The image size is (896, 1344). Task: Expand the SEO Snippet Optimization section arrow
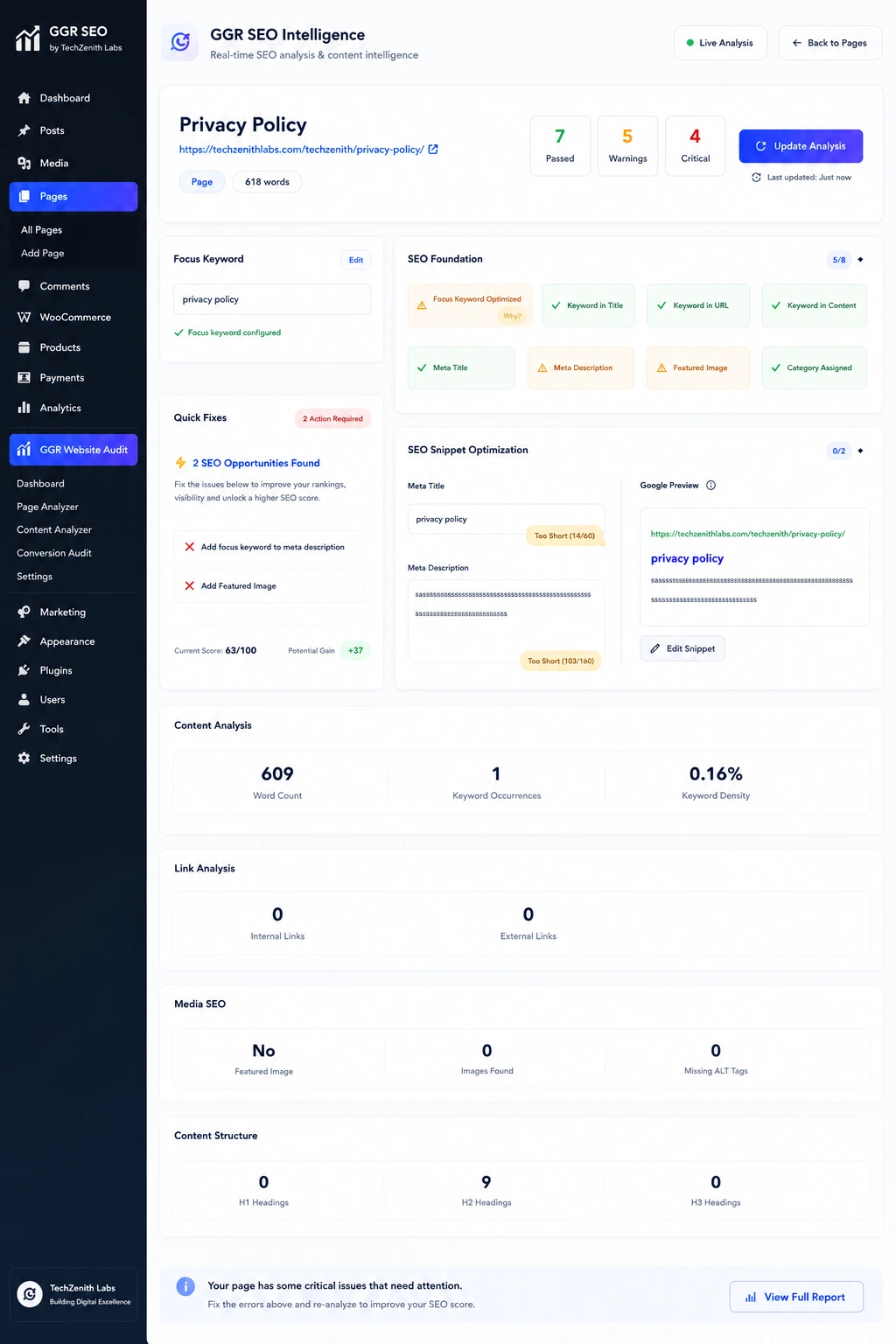pos(861,451)
